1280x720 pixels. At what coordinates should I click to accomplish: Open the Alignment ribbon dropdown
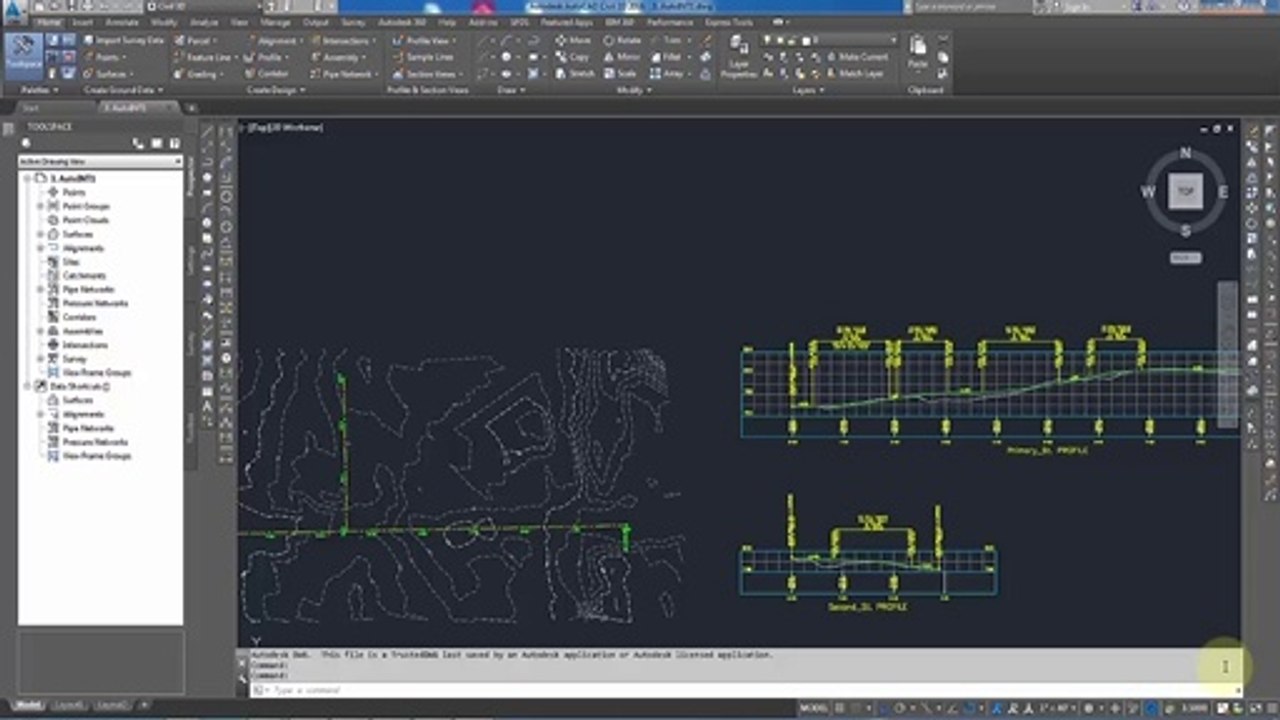click(274, 41)
